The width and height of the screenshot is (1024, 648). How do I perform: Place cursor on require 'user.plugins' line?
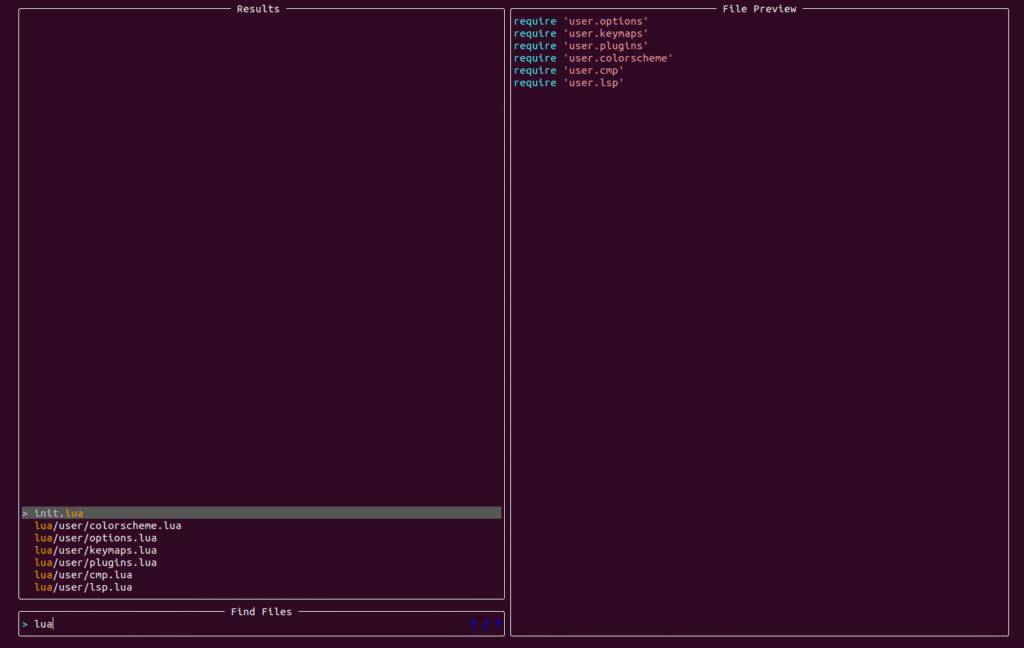(581, 46)
